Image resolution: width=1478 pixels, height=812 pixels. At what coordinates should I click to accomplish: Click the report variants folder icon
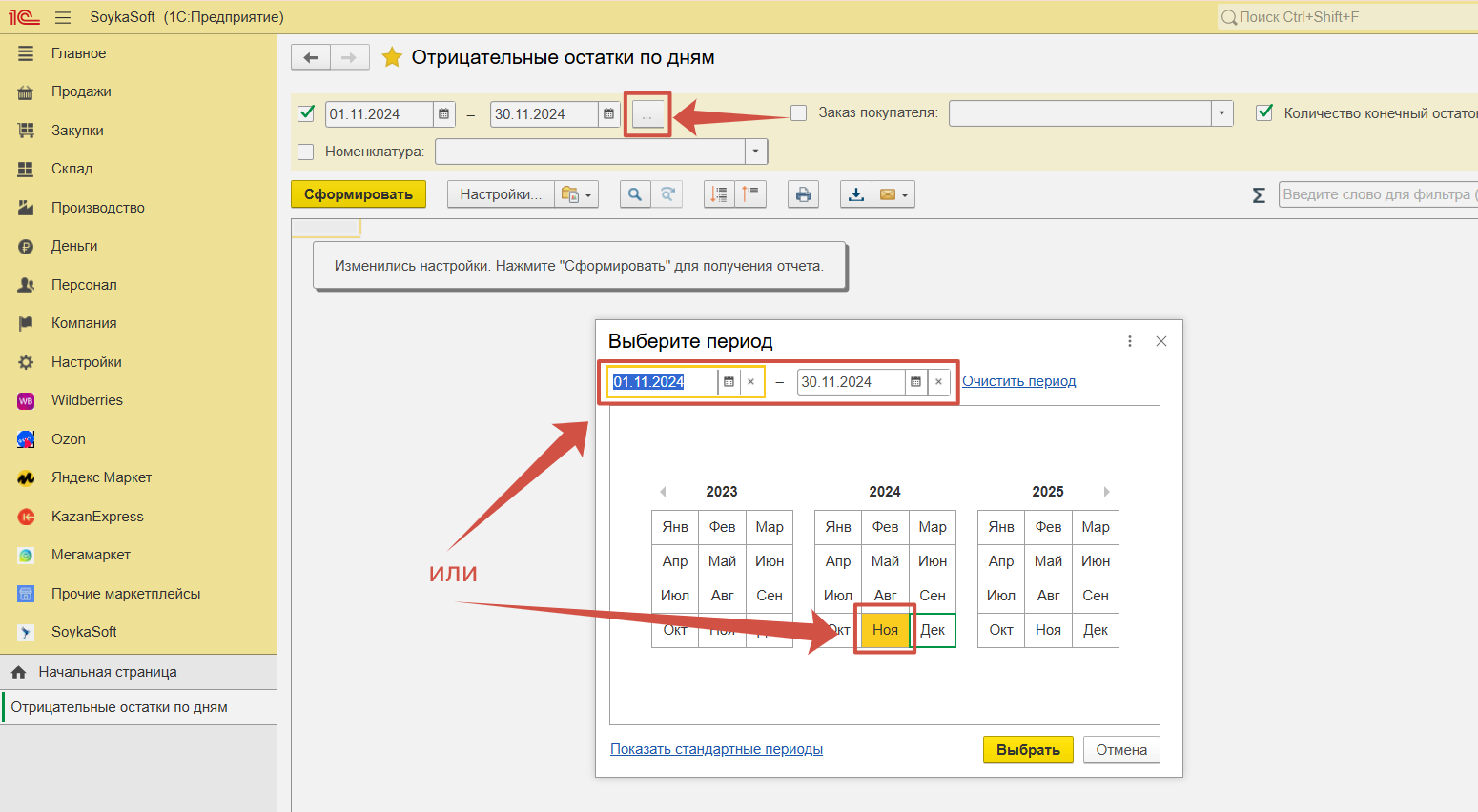570,194
